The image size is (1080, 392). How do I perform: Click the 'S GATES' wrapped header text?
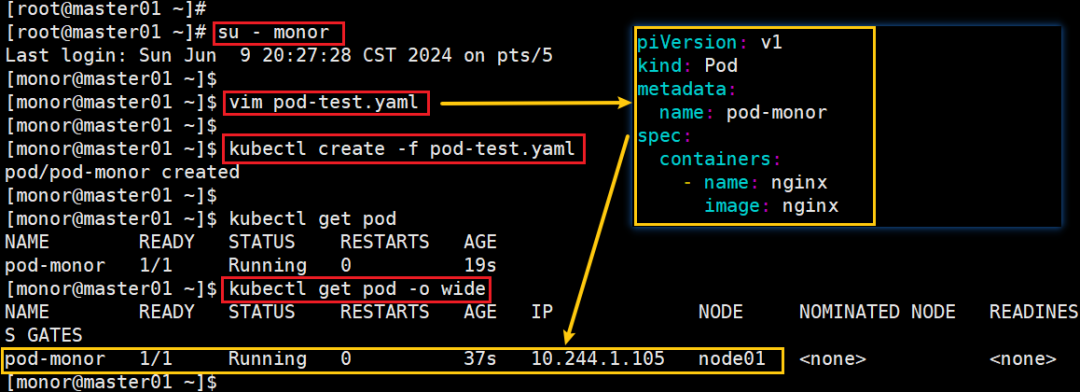pos(43,336)
